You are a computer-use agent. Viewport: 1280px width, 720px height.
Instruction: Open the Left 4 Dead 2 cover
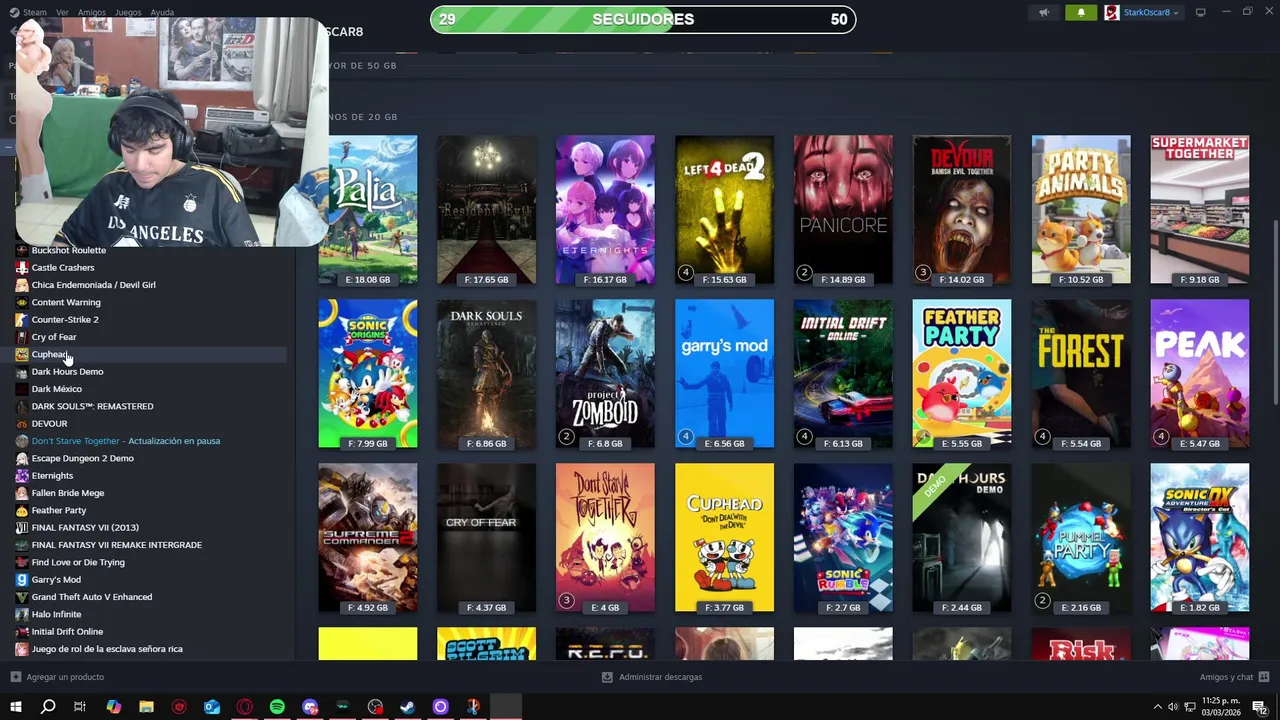pos(724,210)
